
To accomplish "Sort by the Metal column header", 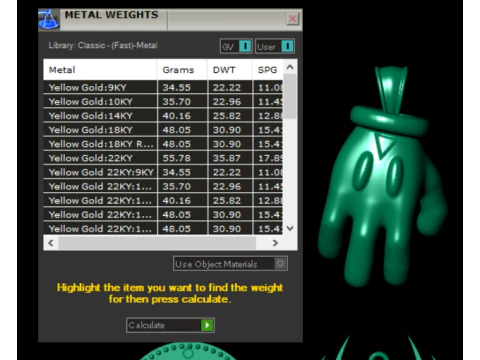I will tap(100, 70).
